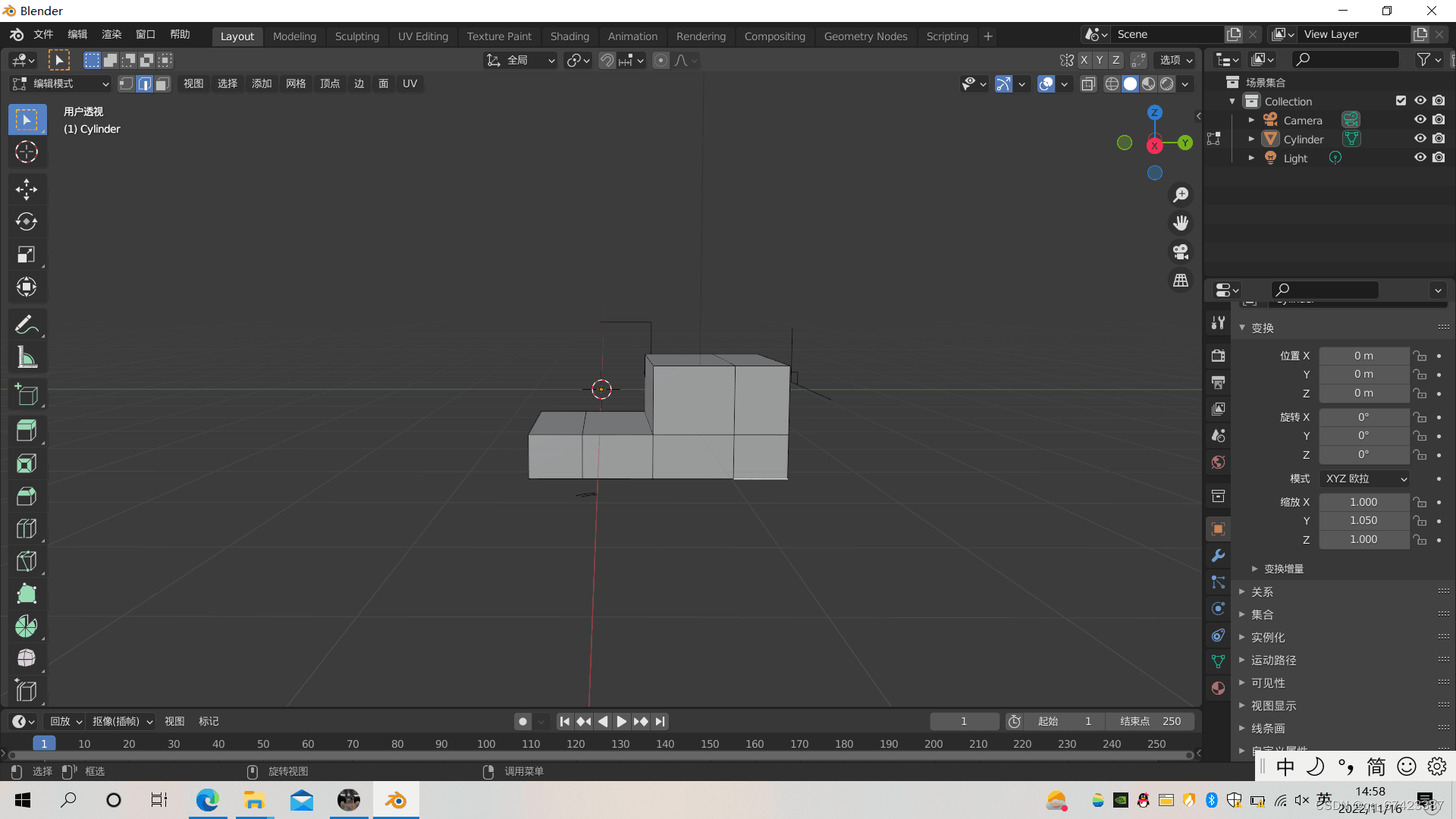Open the XYZ 欧拉 rotation mode dropdown
Image resolution: width=1456 pixels, height=819 pixels.
coord(1365,479)
